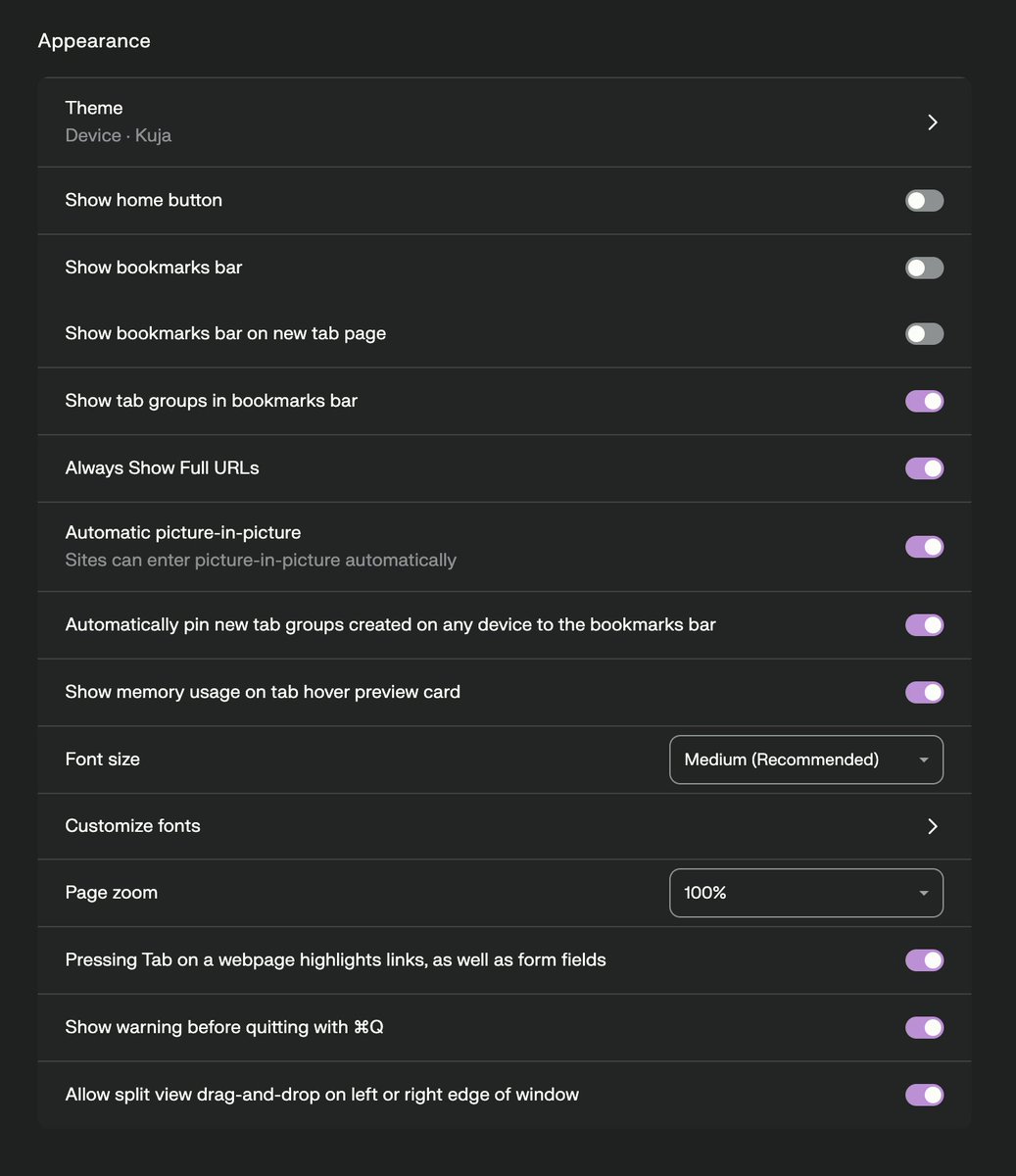This screenshot has width=1016, height=1176.
Task: Click the Font size dropdown arrow
Action: (x=923, y=760)
